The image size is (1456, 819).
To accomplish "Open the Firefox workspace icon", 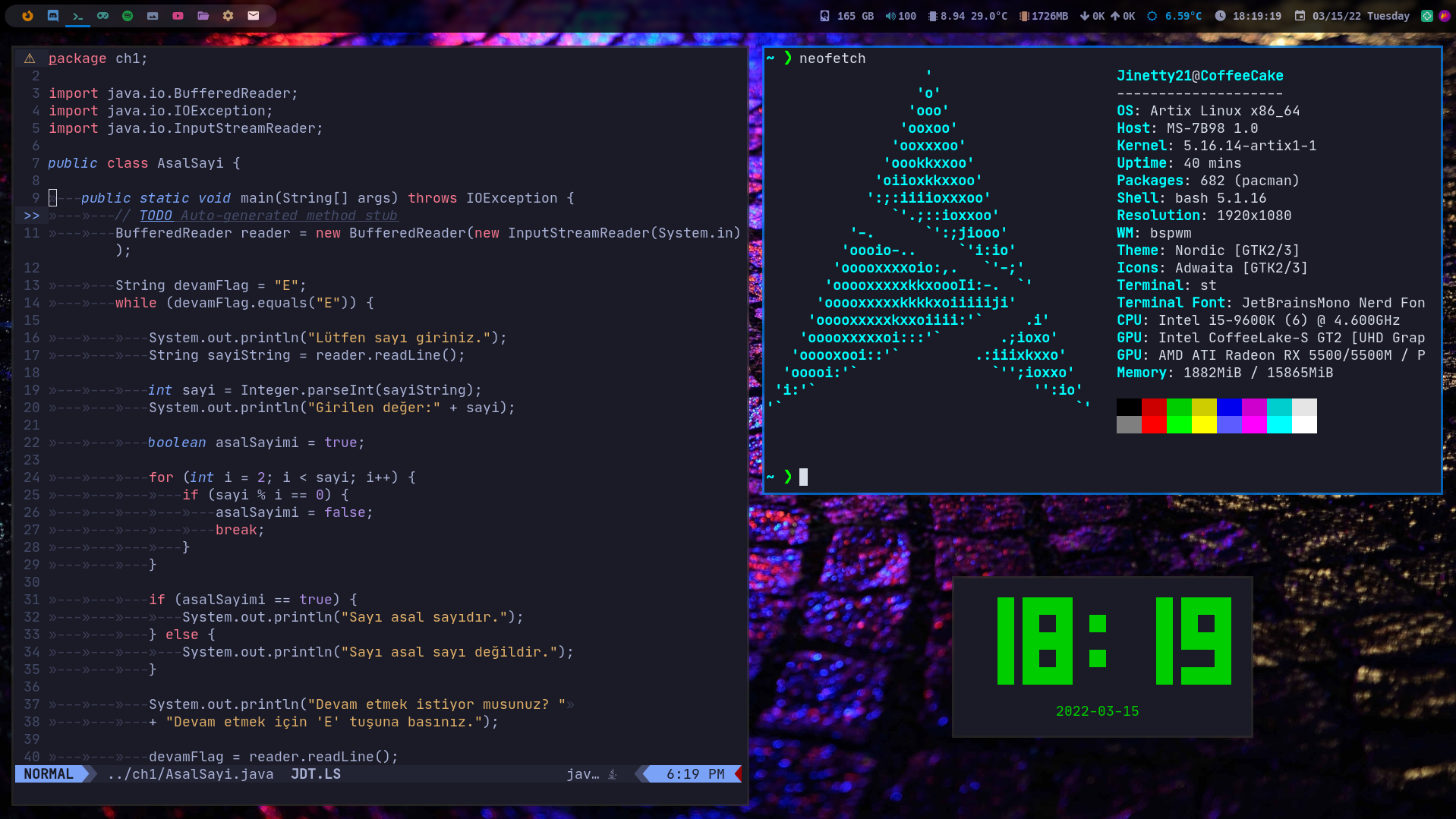I will tap(27, 15).
